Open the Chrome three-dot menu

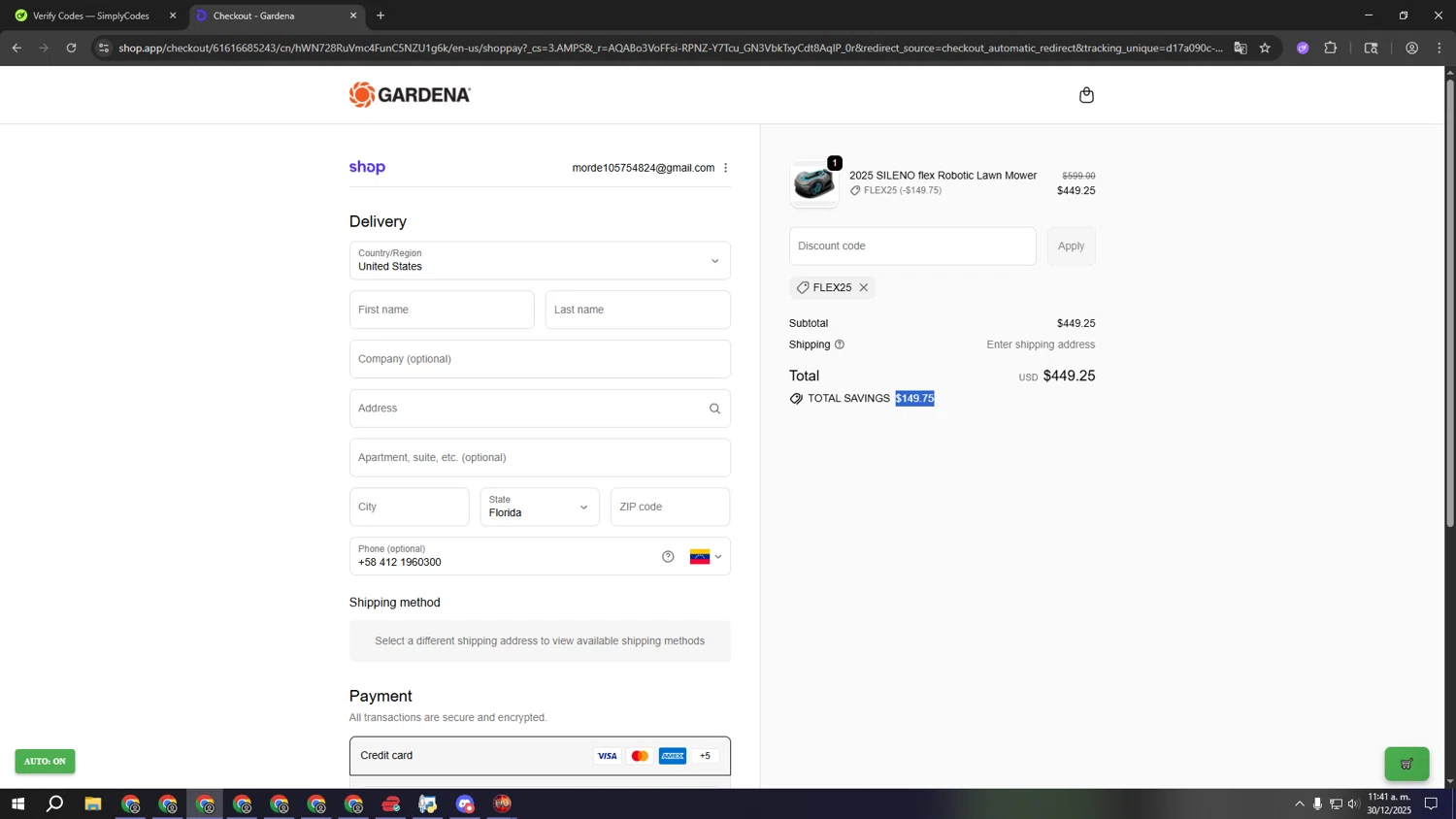click(x=1439, y=48)
